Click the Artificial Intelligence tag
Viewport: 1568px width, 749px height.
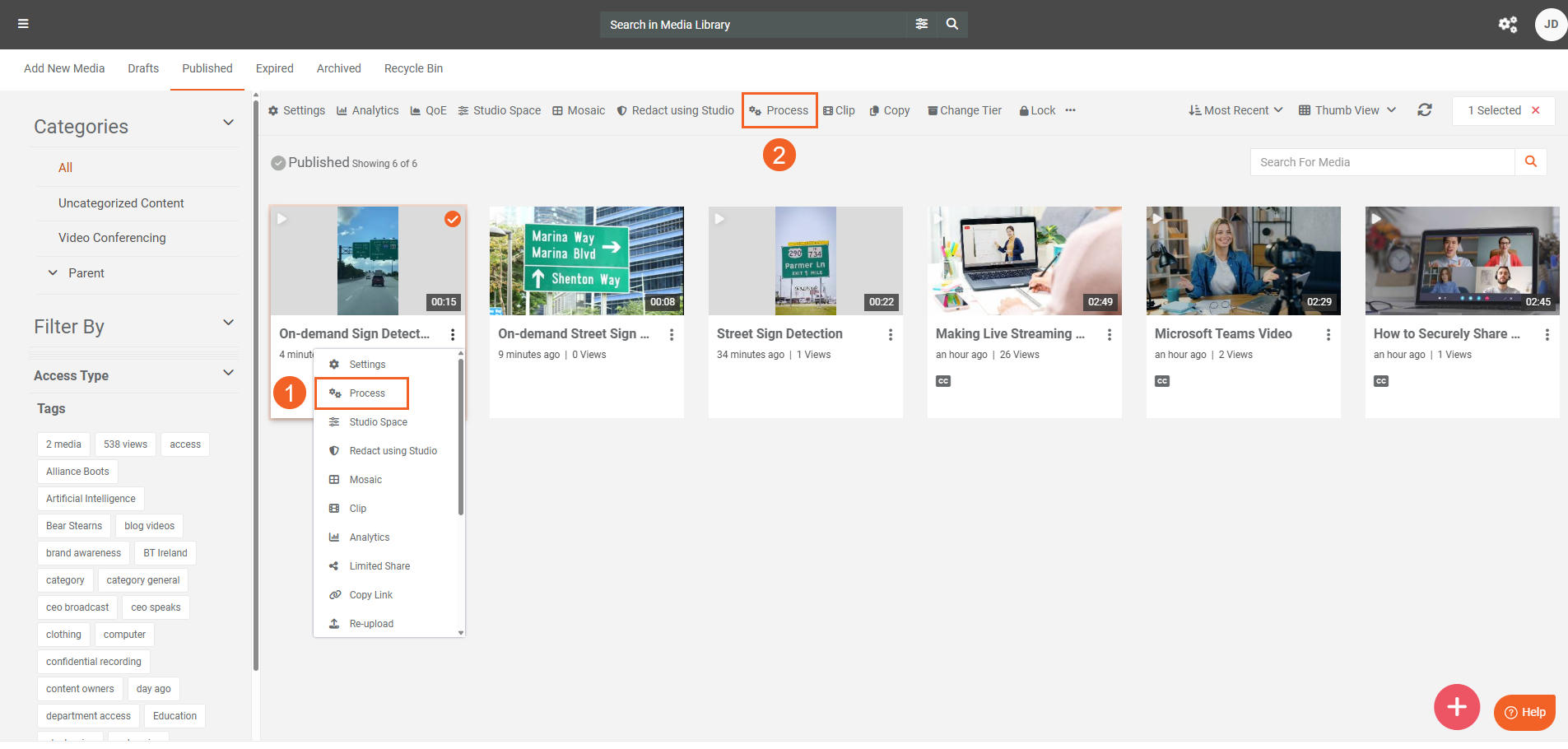tap(91, 499)
